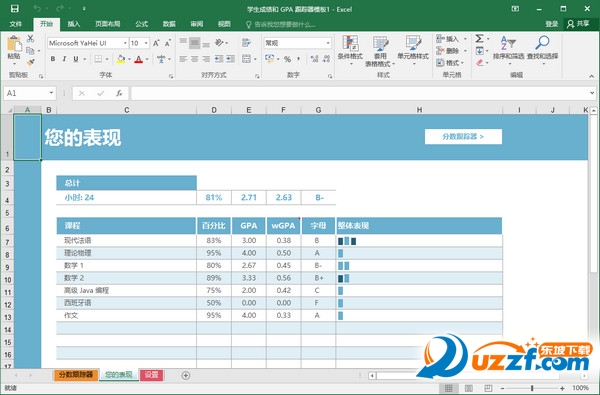This screenshot has width=600, height=395.
Task: Collapse the ribbon with the up chevron
Action: click(592, 76)
